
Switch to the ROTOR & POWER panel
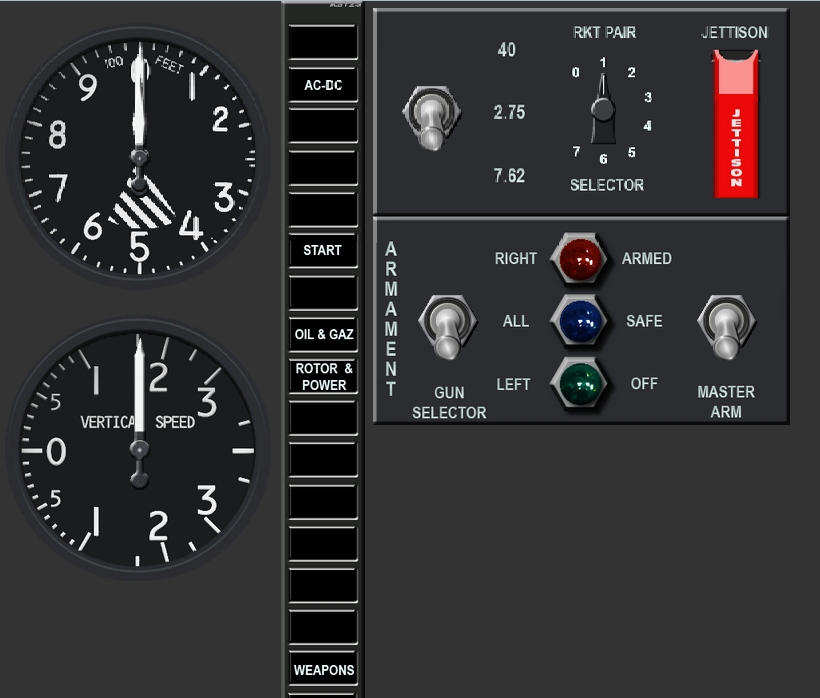pyautogui.click(x=323, y=376)
